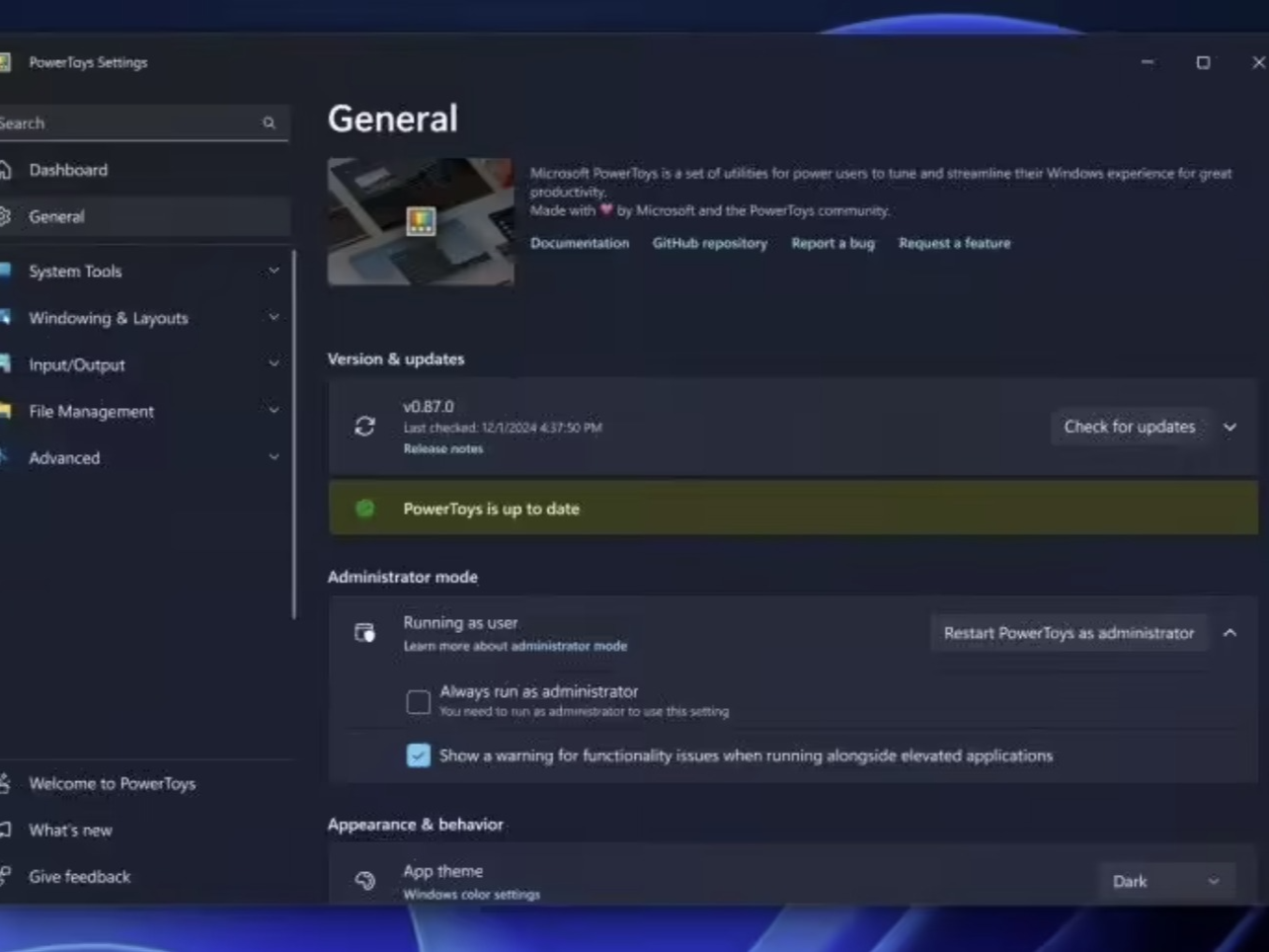Click the File Management folder icon
Image resolution: width=1269 pixels, height=952 pixels.
(x=5, y=411)
